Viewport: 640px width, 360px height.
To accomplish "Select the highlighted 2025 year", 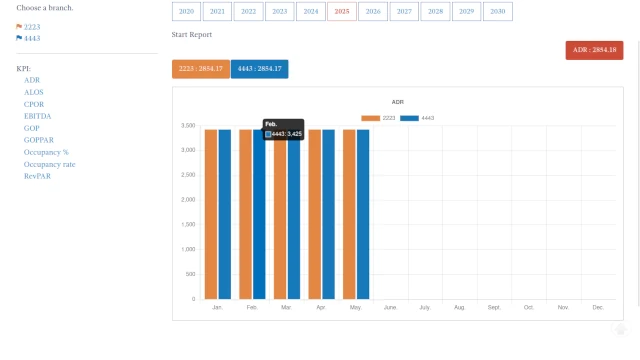I will tap(342, 11).
